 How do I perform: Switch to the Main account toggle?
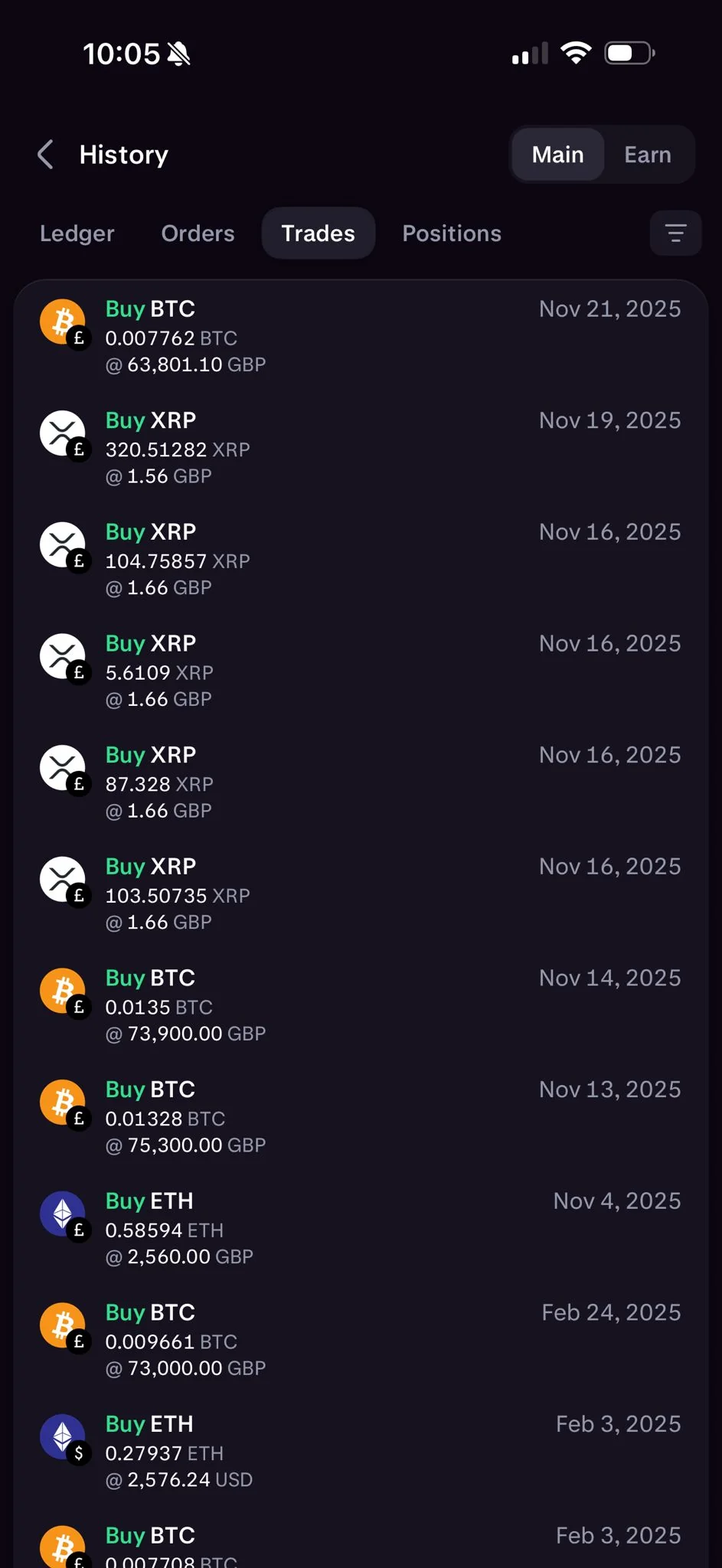tap(558, 155)
